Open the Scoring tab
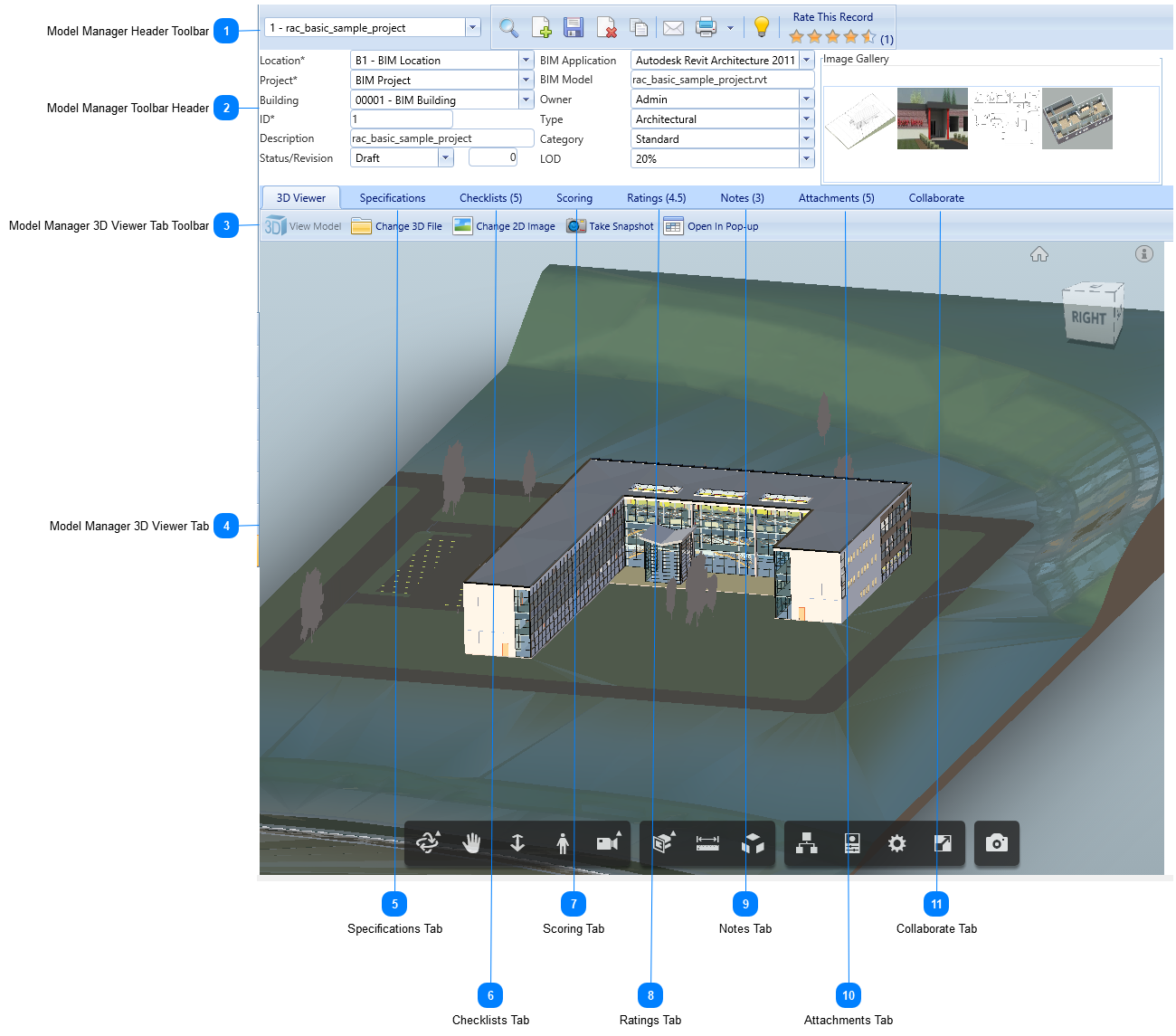The height and width of the screenshot is (1036, 1176). [x=574, y=198]
